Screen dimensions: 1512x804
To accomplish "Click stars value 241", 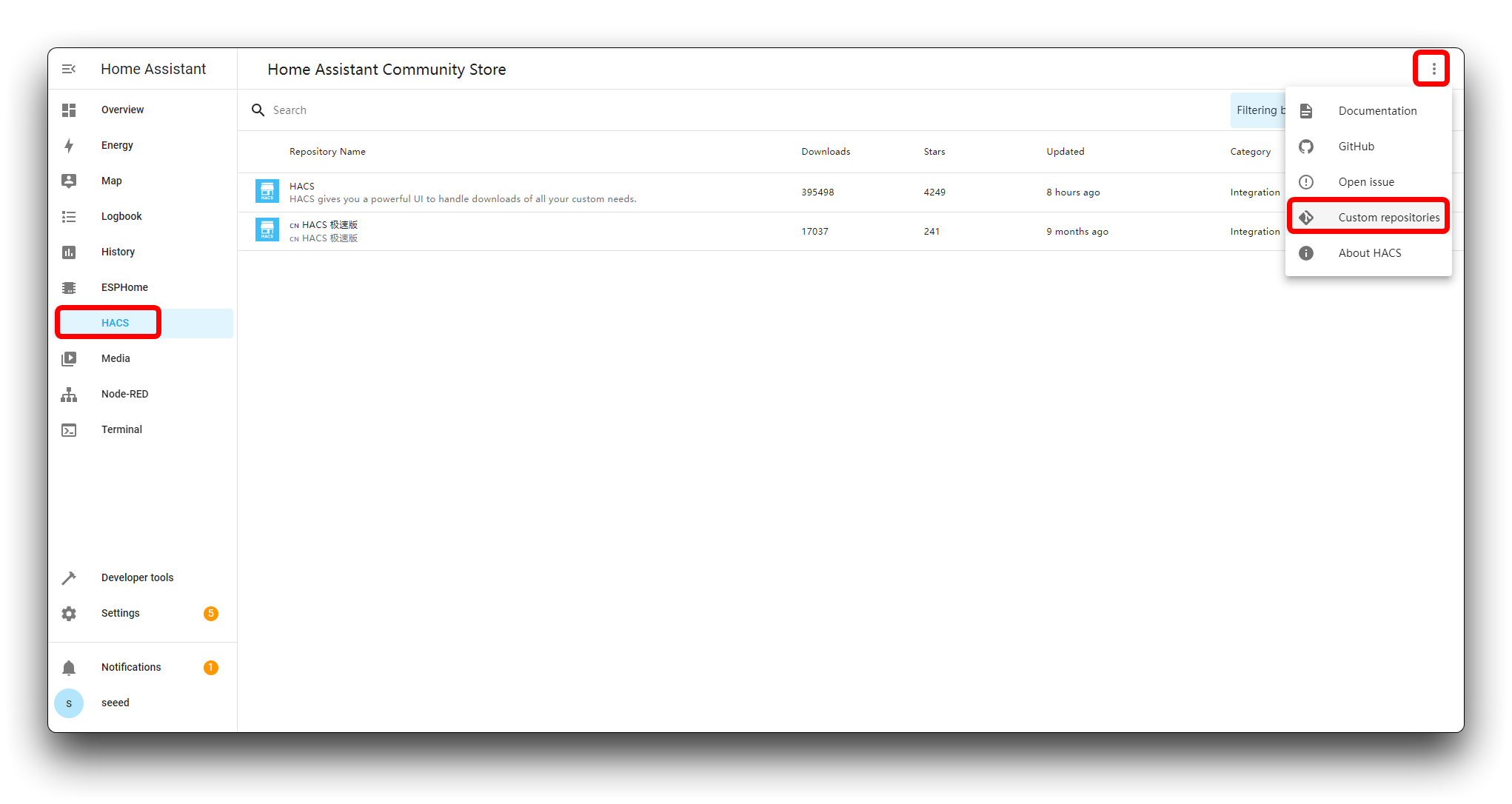I will (x=931, y=231).
